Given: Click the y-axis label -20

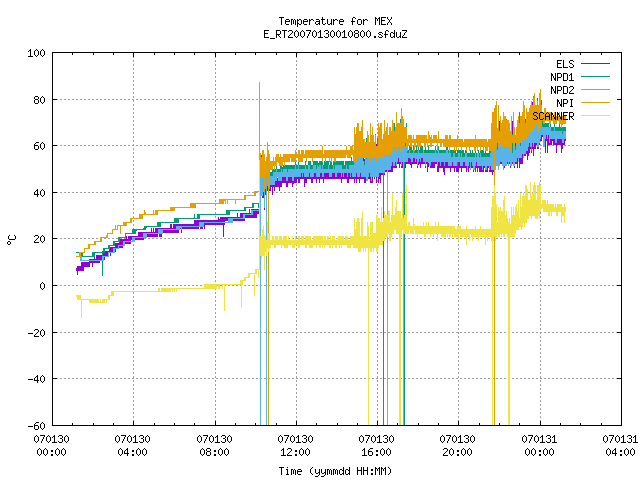Looking at the screenshot, I should [36, 333].
